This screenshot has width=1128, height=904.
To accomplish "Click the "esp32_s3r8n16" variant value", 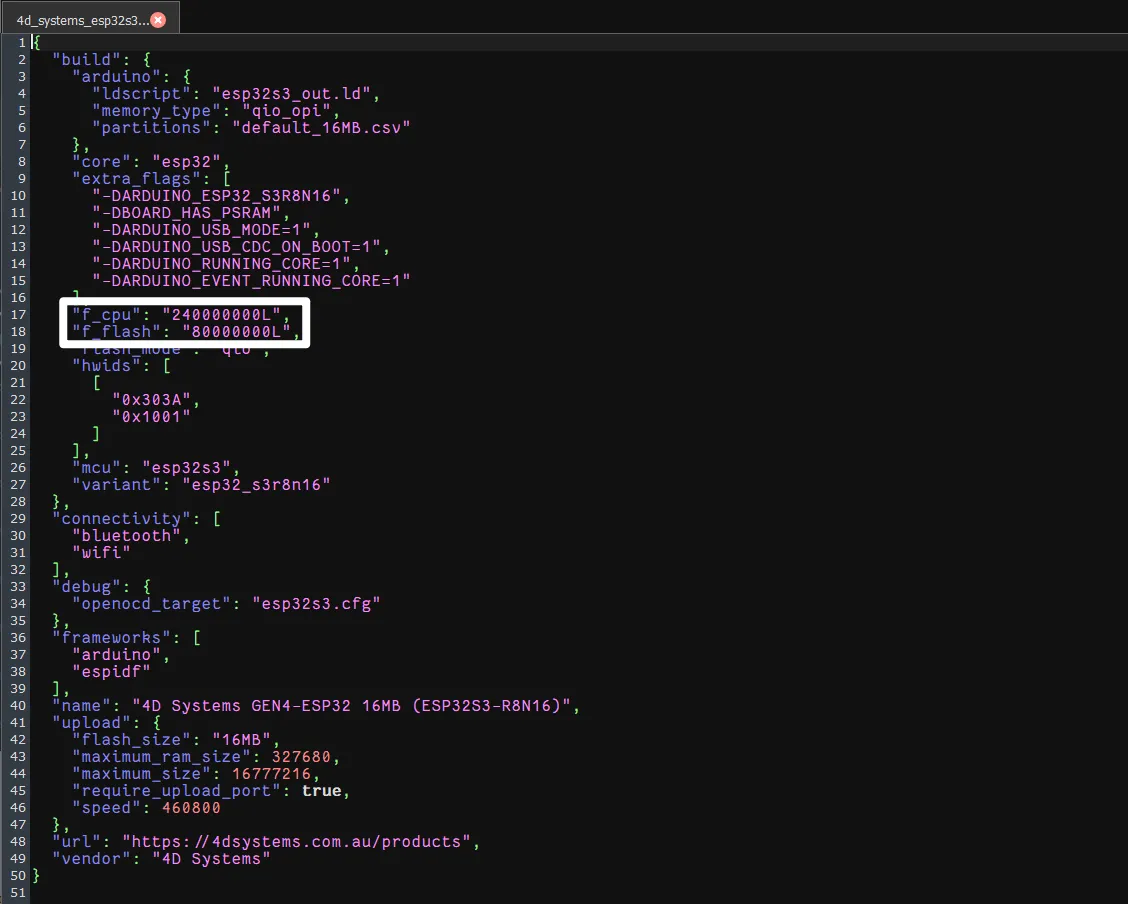I will 256,485.
